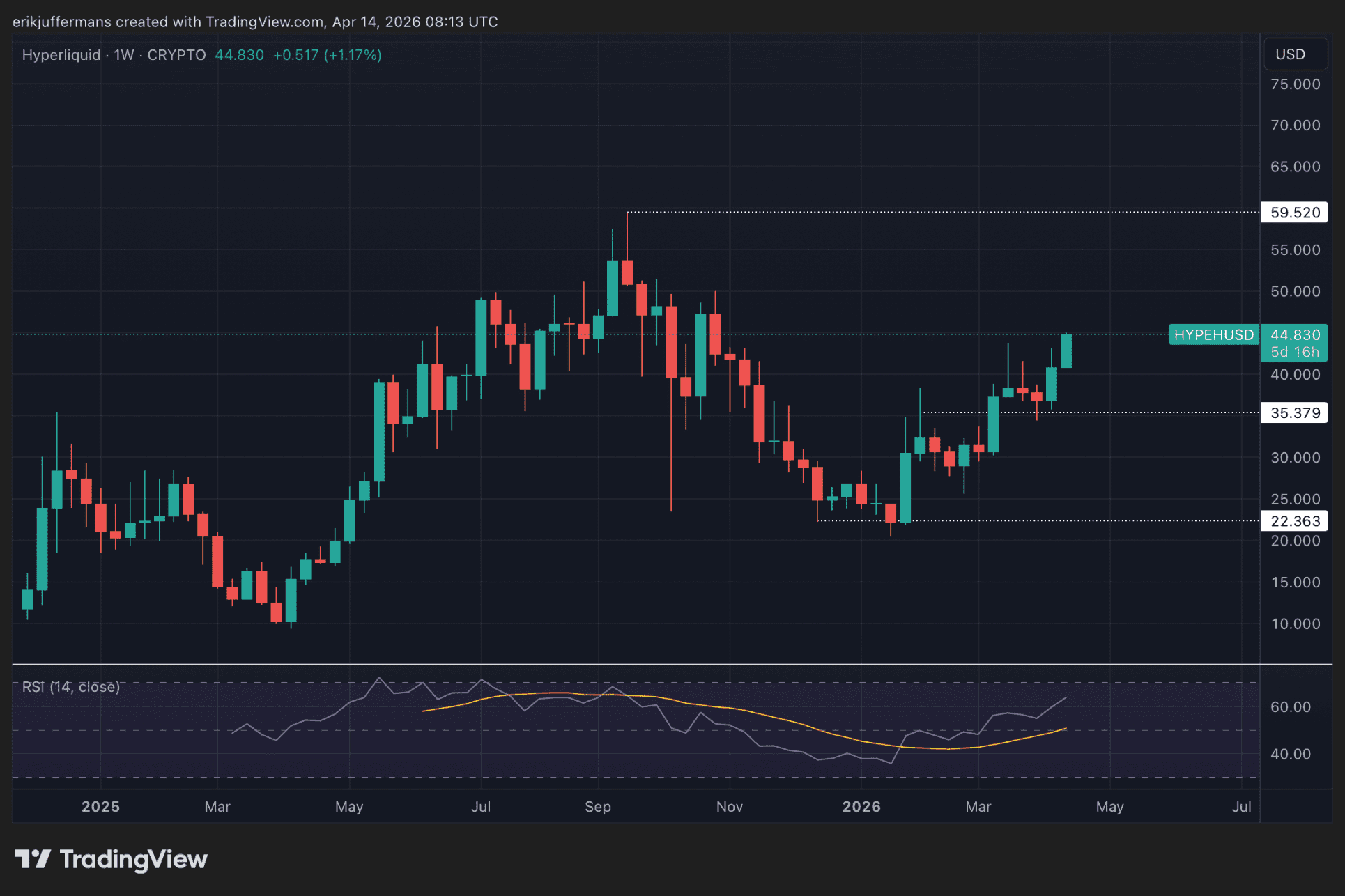Click the 22.363 price level label

pos(1294,521)
